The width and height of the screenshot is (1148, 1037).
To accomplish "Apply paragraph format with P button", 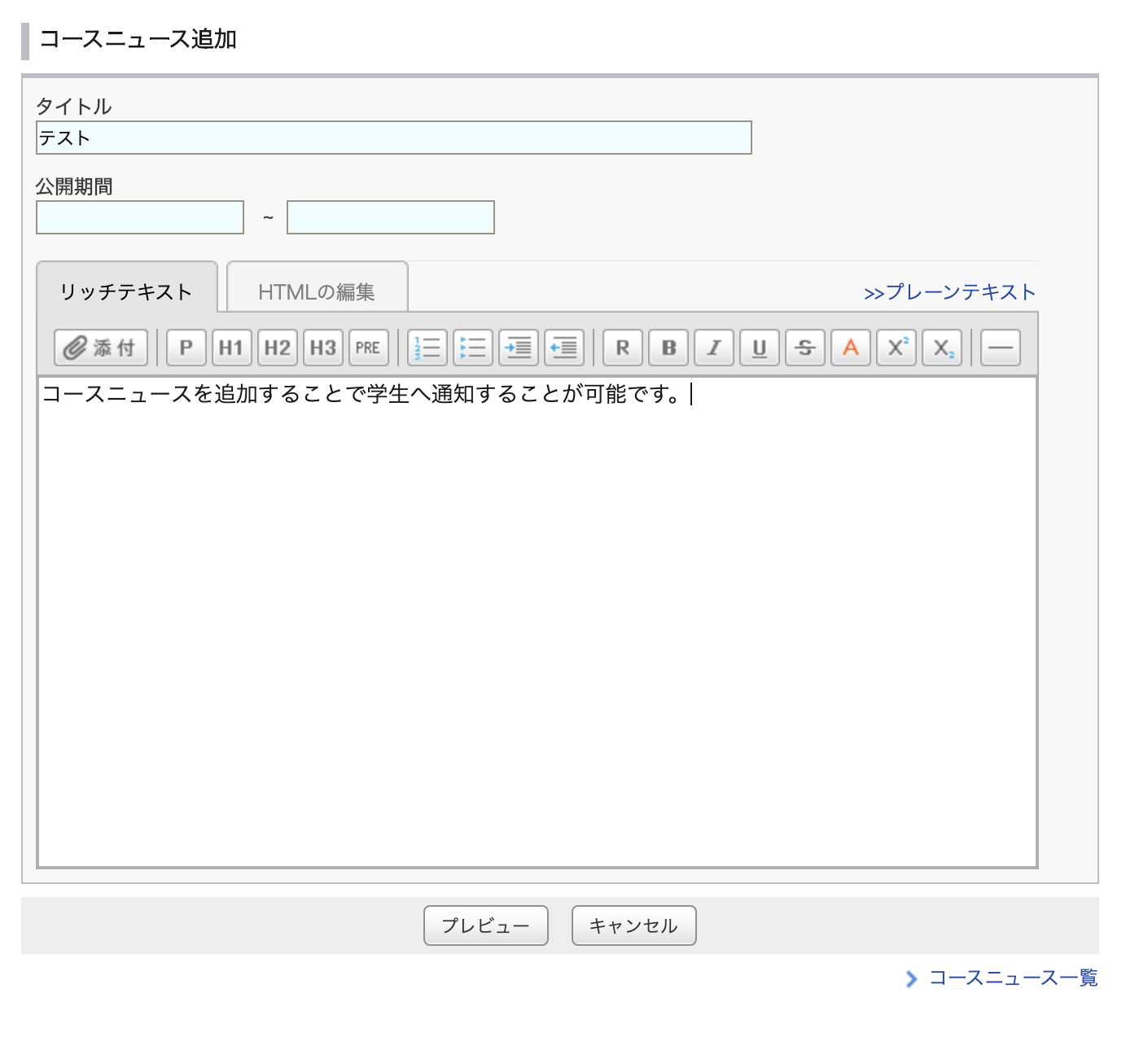I will click(186, 348).
